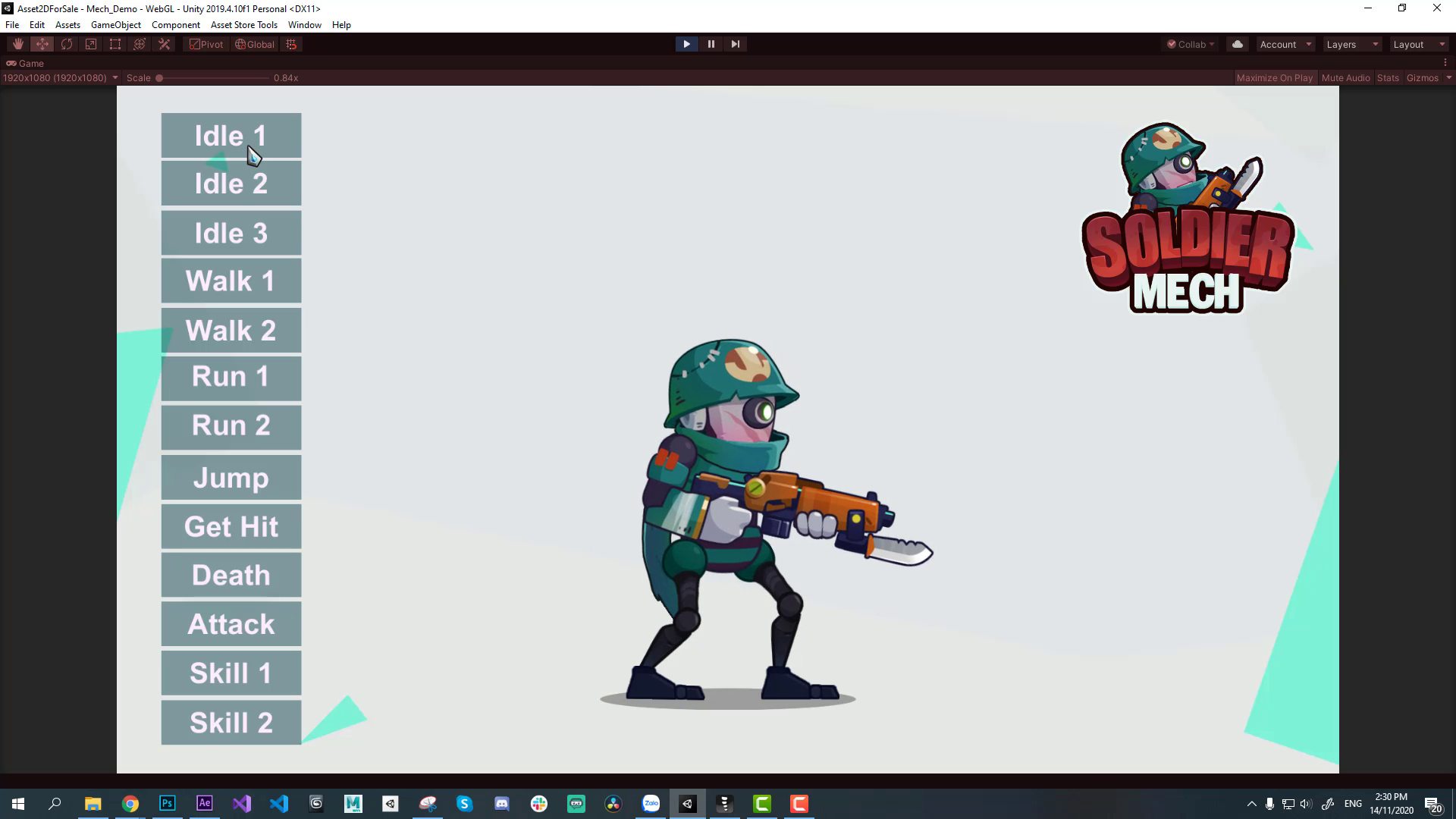Open the Account dropdown
The image size is (1456, 819).
[x=1285, y=44]
